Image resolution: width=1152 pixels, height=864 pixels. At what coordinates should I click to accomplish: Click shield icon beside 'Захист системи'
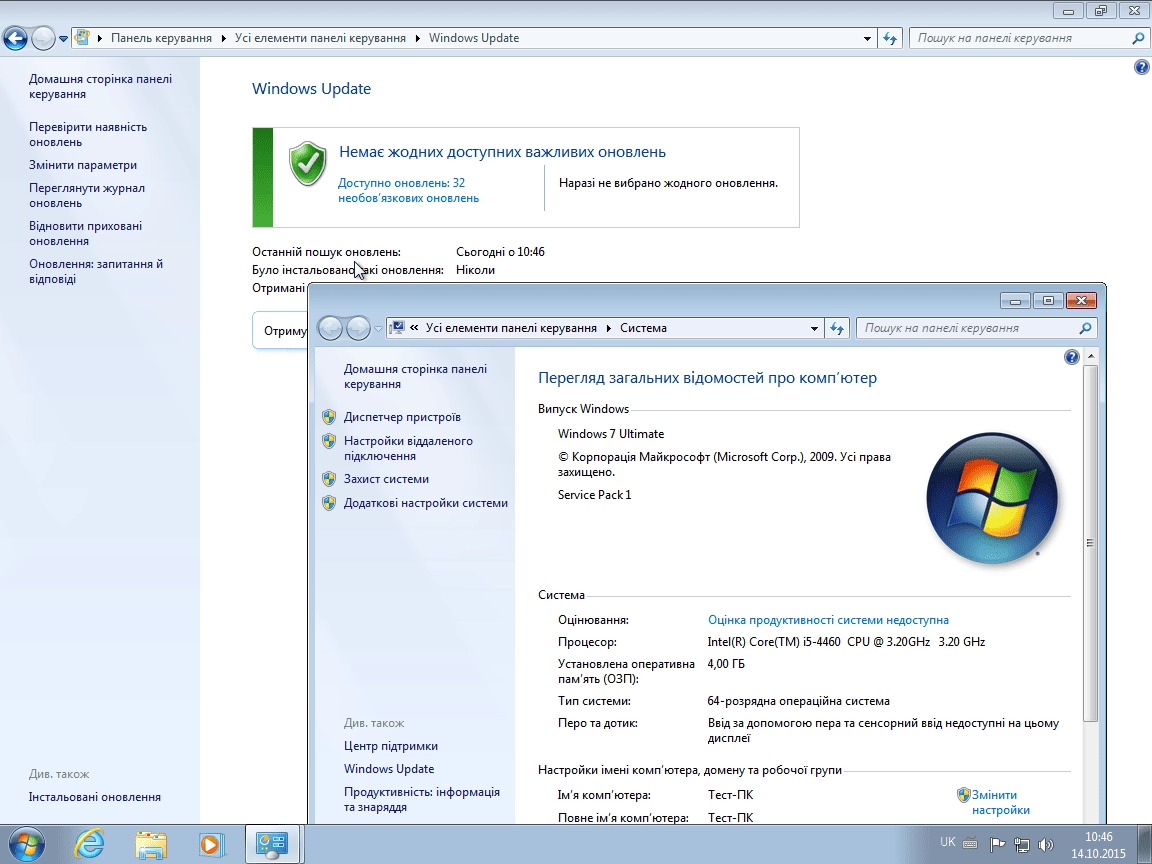329,479
